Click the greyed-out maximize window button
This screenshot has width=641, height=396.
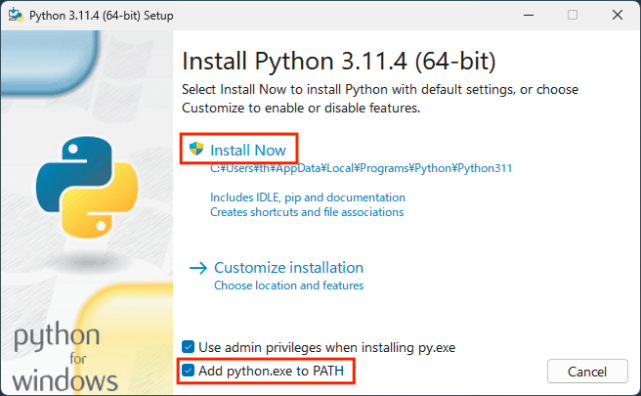click(573, 15)
